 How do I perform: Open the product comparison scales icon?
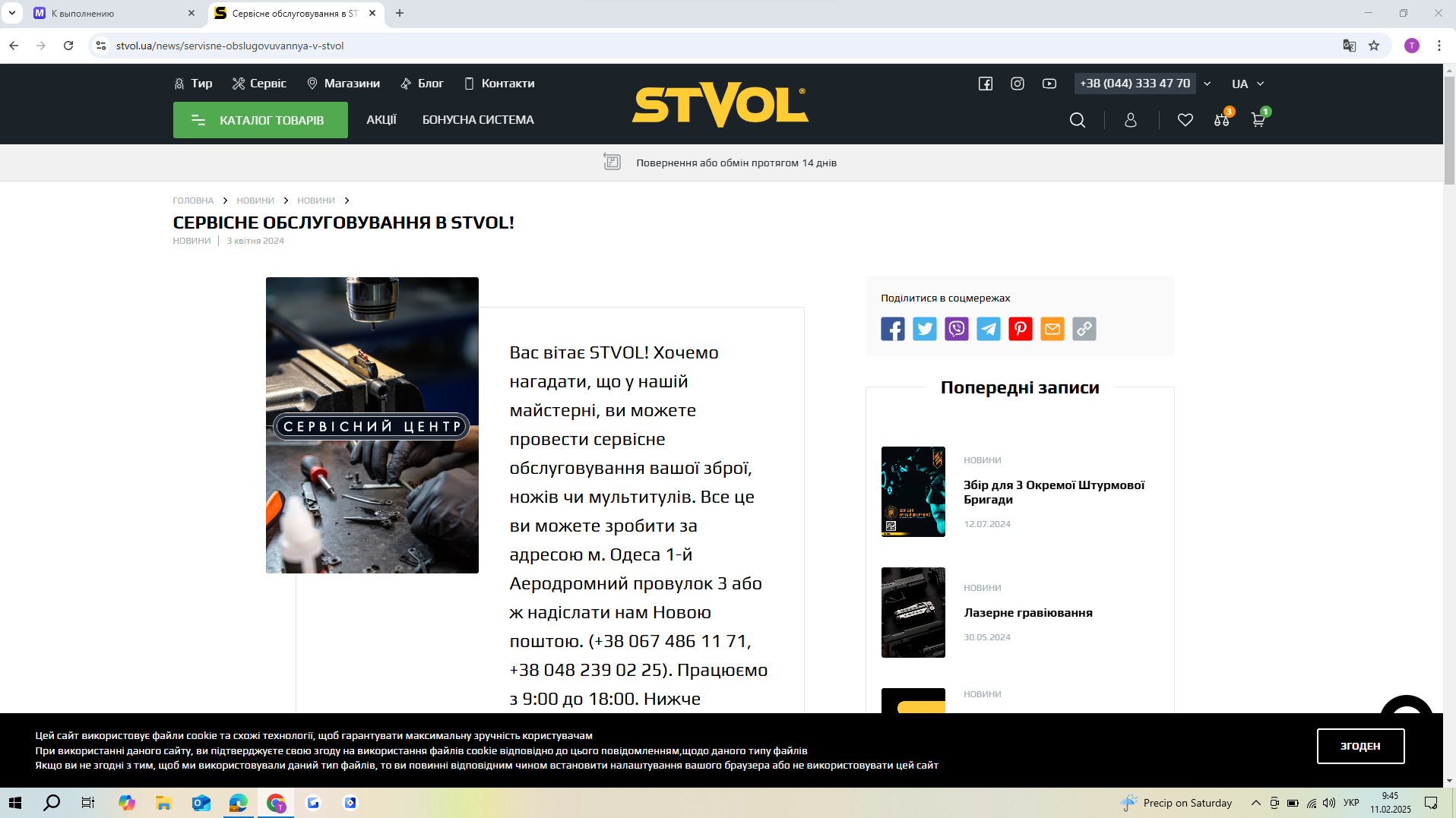coord(1222,119)
